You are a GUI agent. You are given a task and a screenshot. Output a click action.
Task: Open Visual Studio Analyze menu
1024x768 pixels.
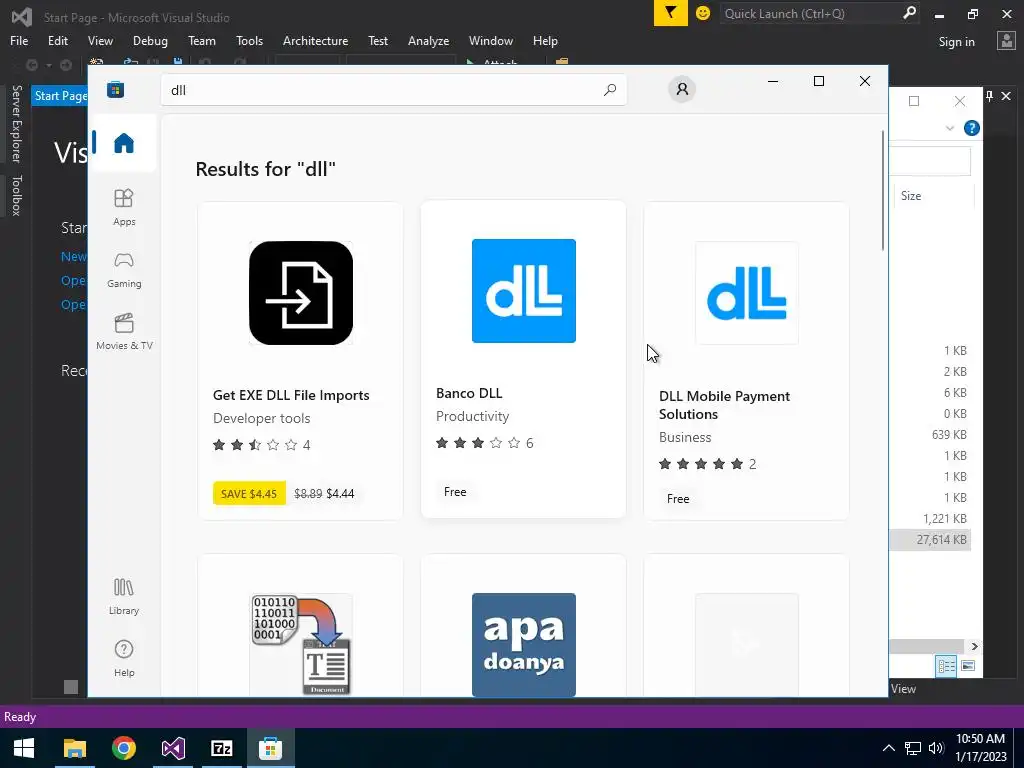428,40
